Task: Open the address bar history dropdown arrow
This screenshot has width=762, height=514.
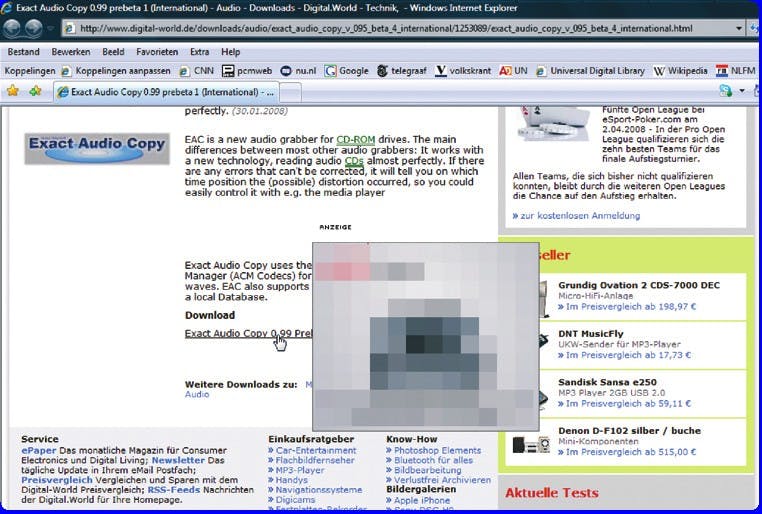Action: [738, 28]
